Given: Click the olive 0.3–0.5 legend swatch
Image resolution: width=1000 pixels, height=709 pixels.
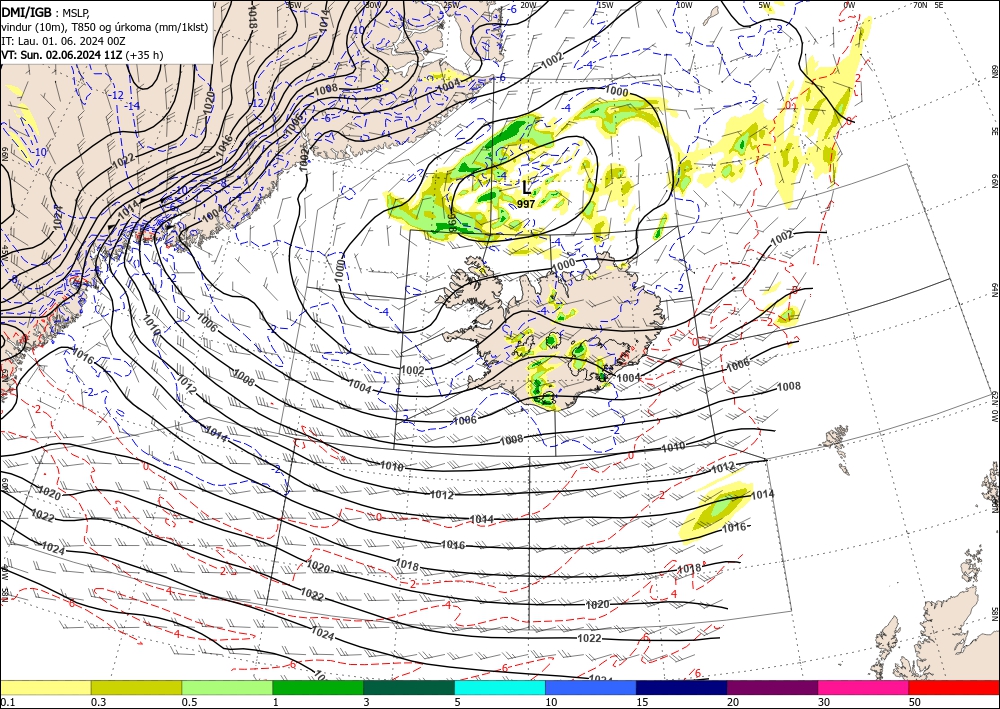Looking at the screenshot, I should tap(136, 687).
